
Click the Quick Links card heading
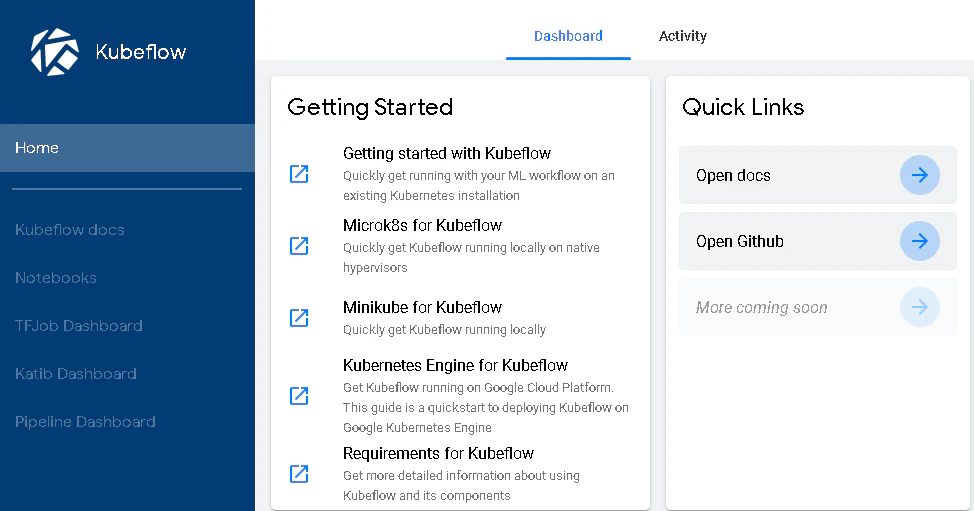pos(743,107)
